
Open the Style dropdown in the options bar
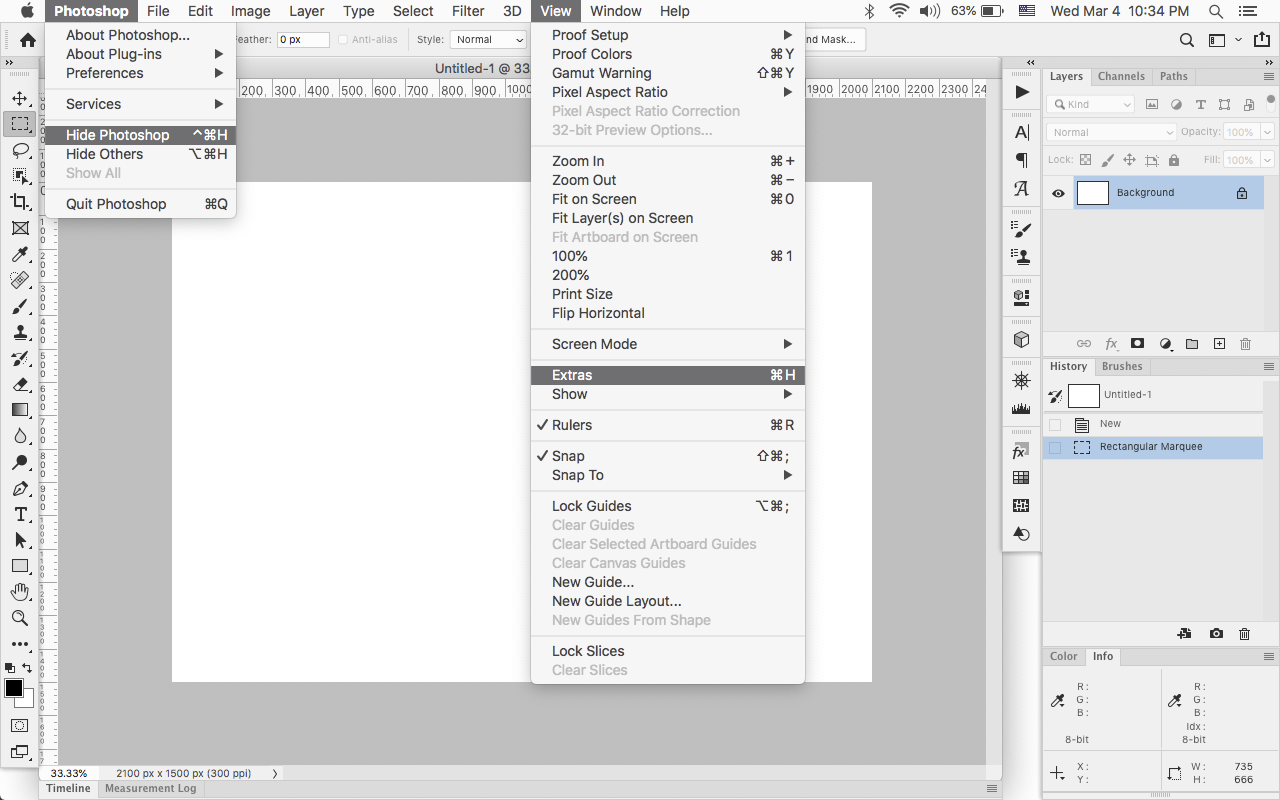[488, 40]
